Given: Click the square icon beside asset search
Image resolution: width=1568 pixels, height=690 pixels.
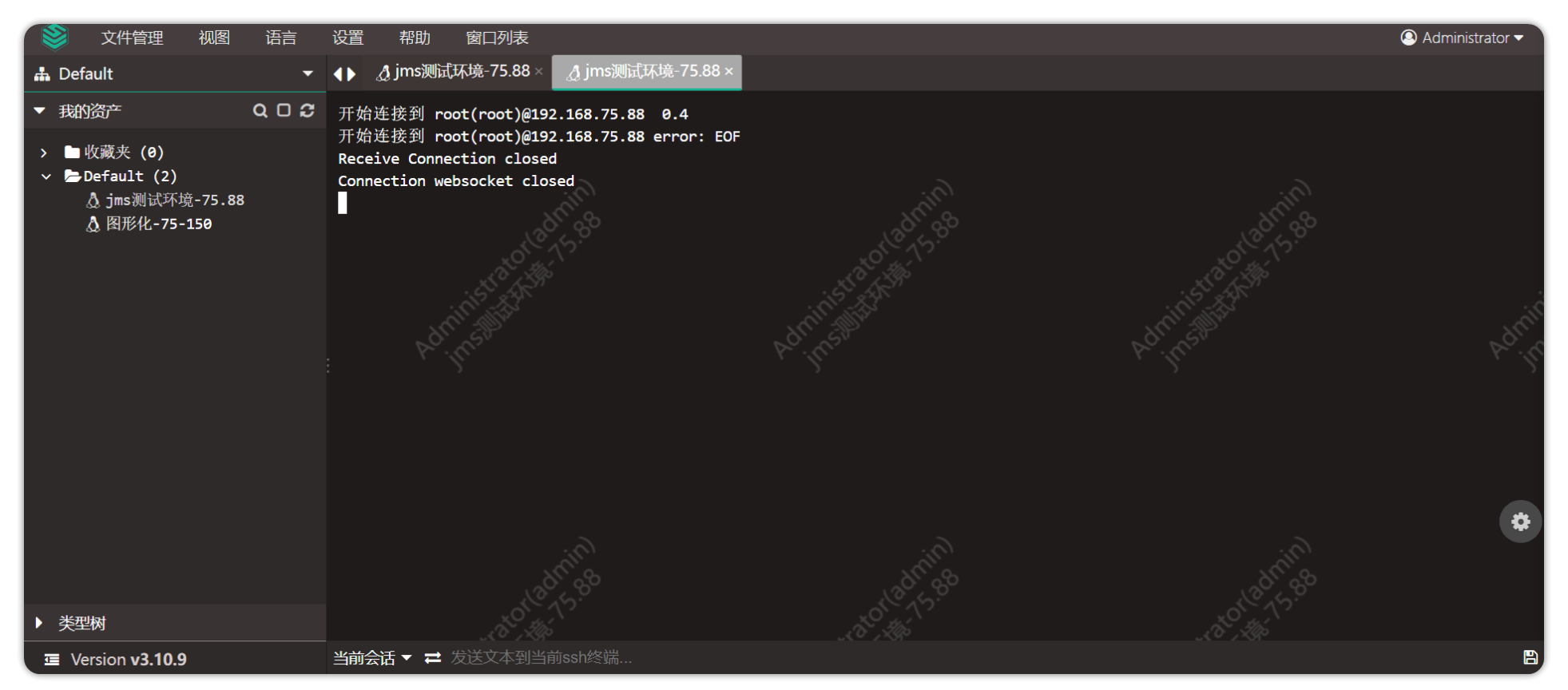Looking at the screenshot, I should tap(284, 110).
